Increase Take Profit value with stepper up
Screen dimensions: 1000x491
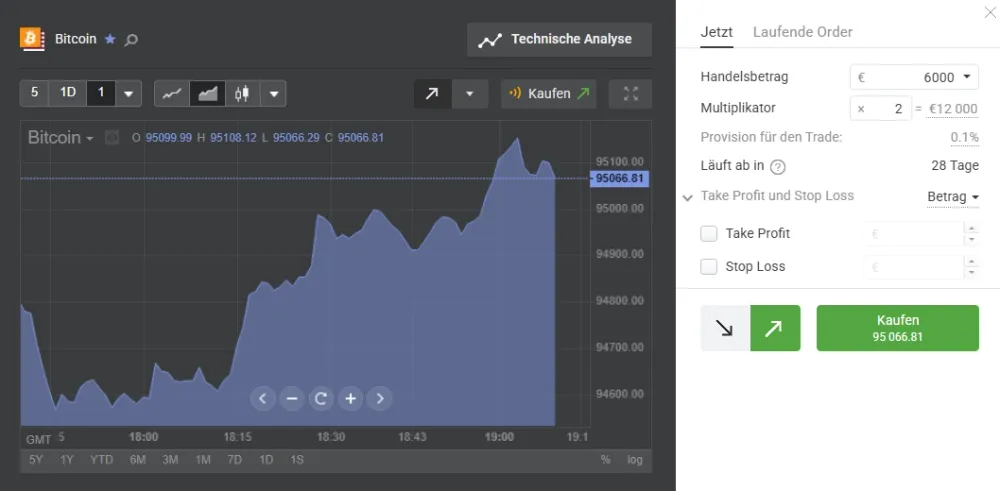click(971, 228)
